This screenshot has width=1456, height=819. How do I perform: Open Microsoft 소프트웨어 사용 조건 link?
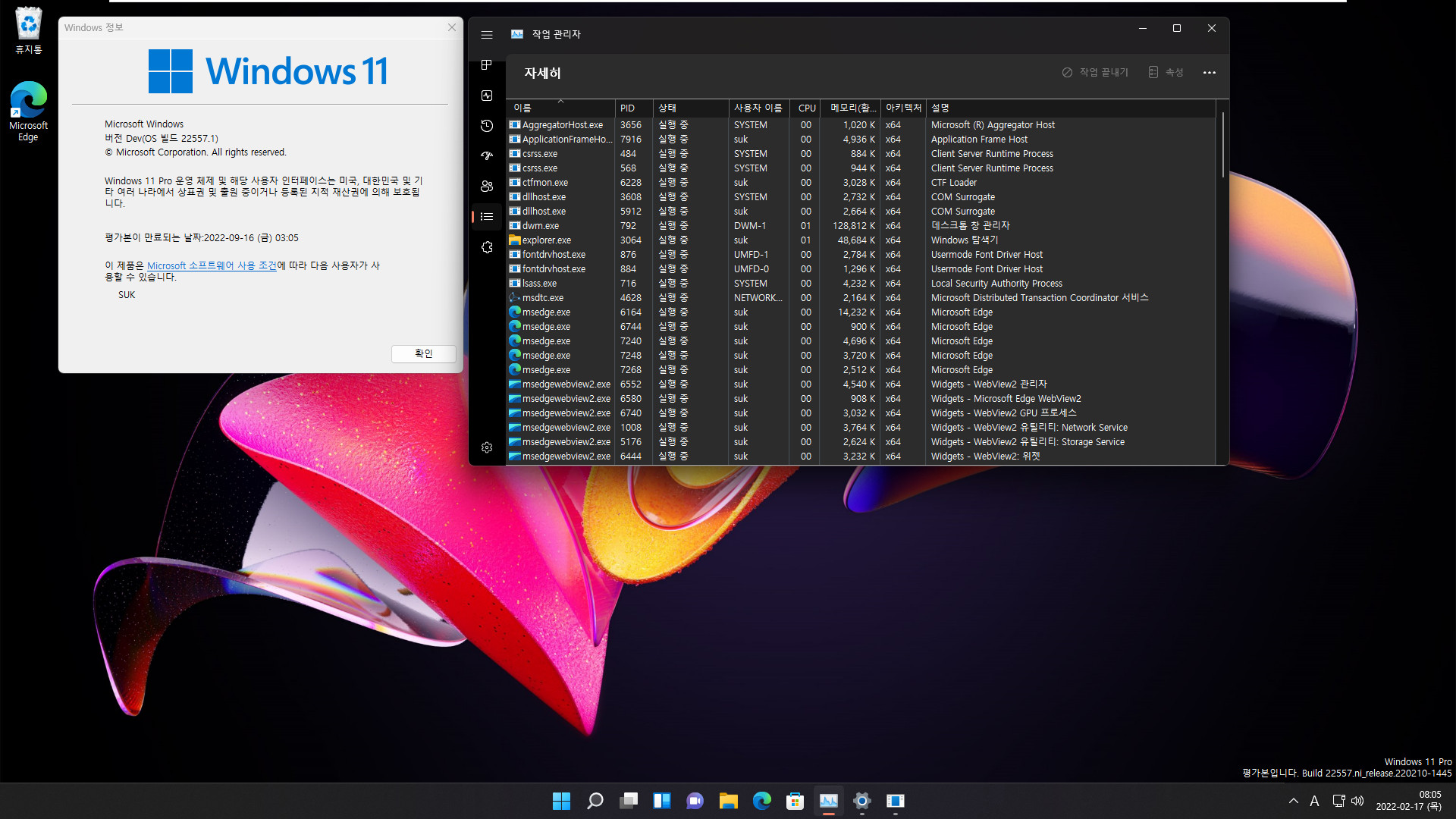212,266
